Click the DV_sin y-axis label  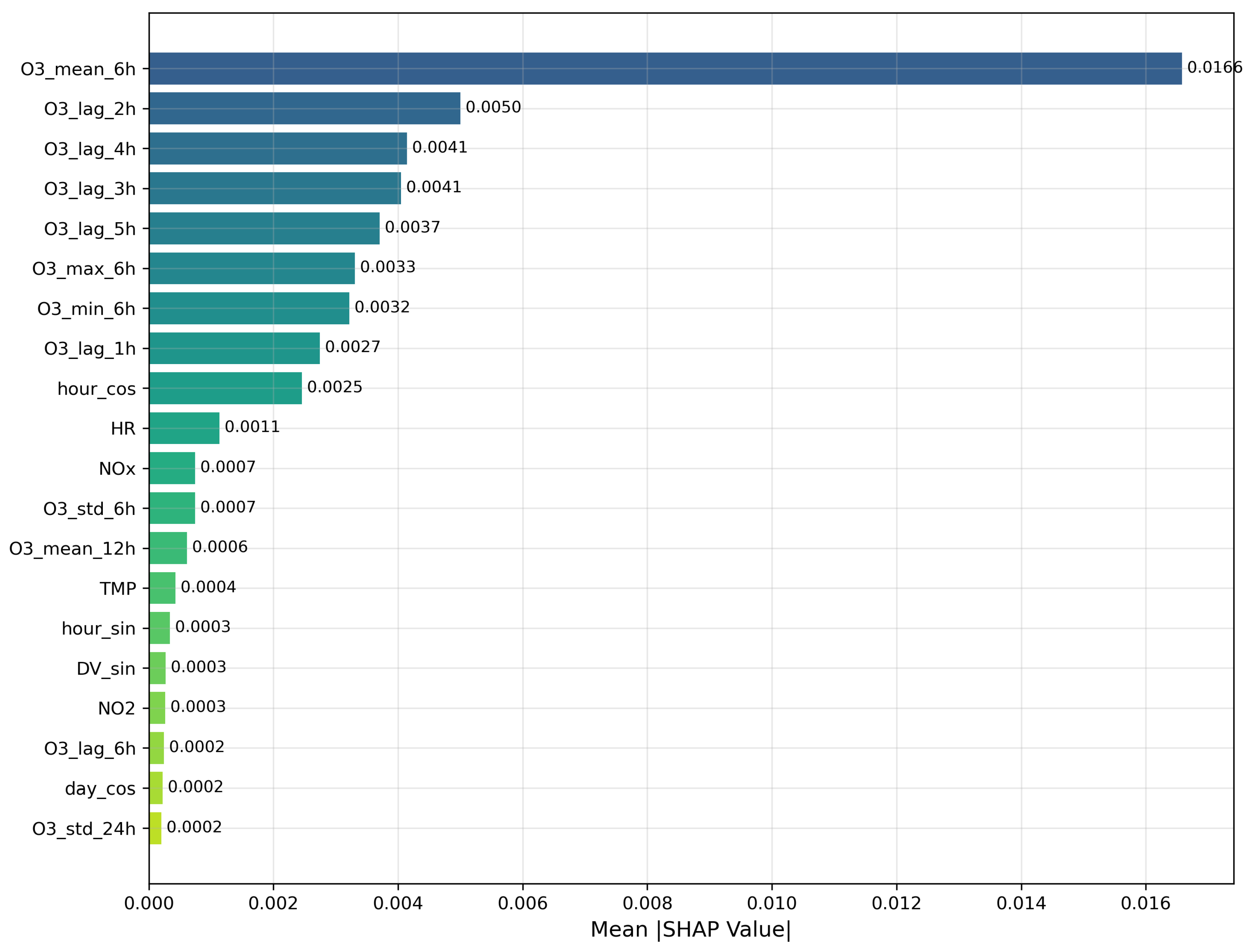click(106, 669)
